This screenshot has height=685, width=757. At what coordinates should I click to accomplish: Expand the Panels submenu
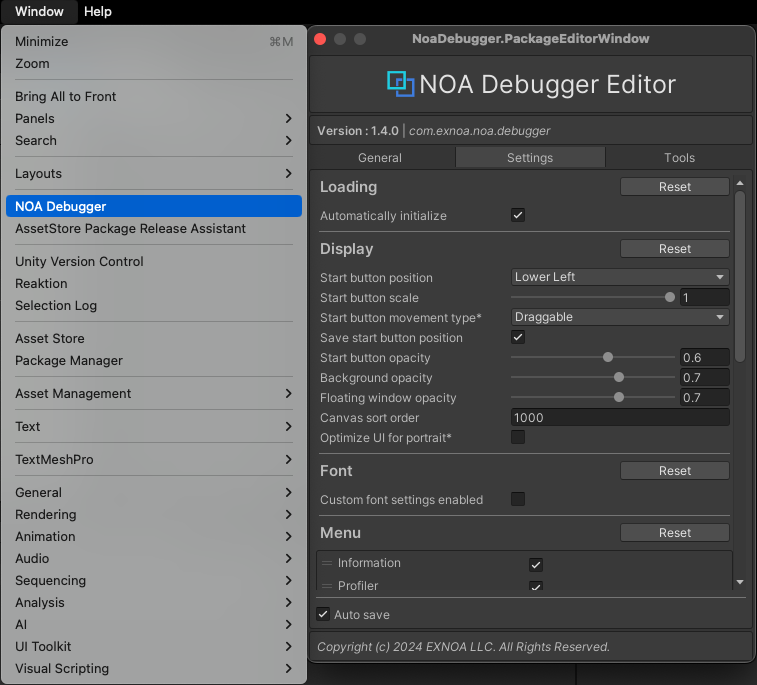click(154, 118)
